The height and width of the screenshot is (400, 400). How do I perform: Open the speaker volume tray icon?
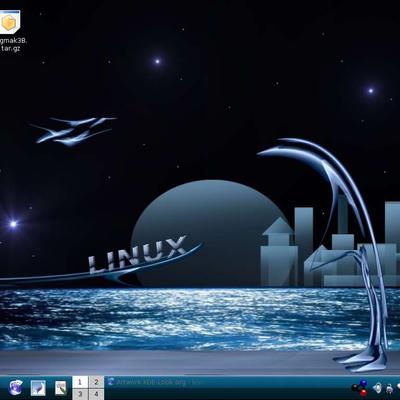(377, 388)
